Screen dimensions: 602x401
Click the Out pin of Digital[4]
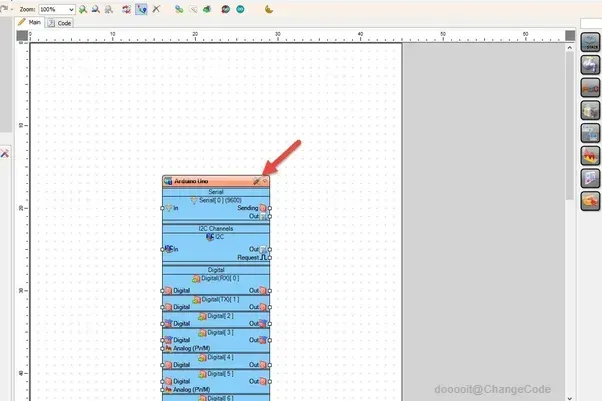coord(270,365)
